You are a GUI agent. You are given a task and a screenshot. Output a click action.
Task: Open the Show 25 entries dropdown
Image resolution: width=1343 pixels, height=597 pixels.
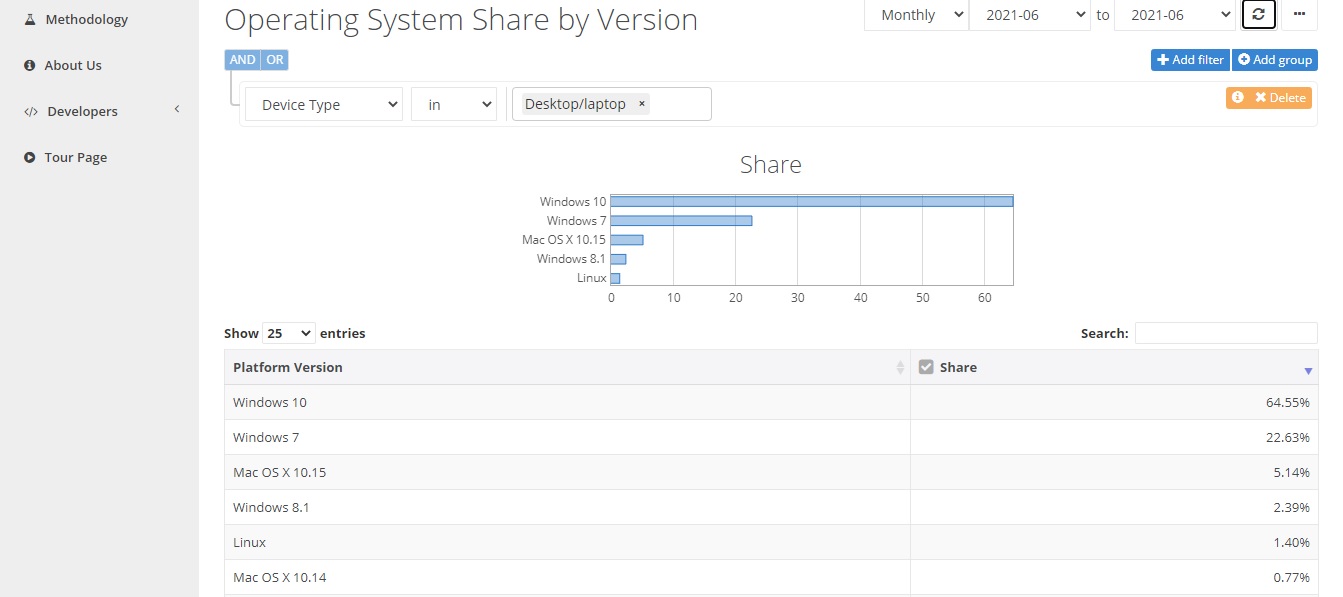tap(288, 333)
